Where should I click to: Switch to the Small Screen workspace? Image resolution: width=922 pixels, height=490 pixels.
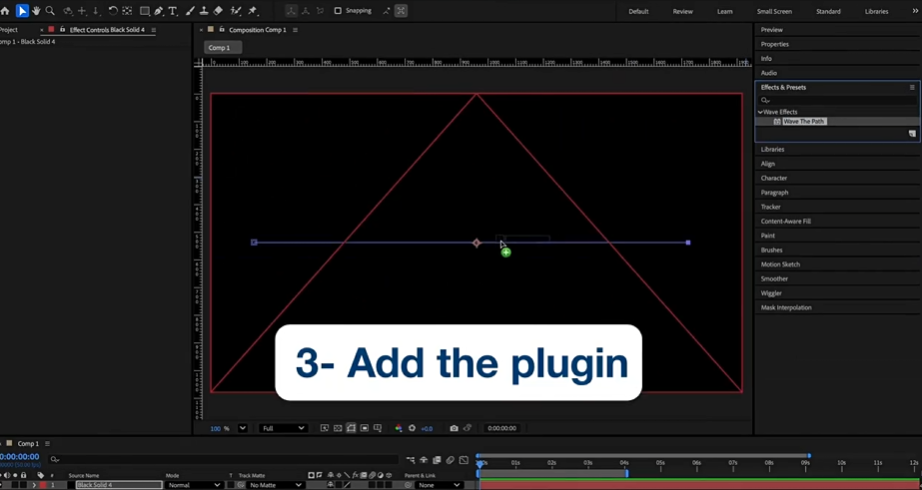[x=774, y=11]
